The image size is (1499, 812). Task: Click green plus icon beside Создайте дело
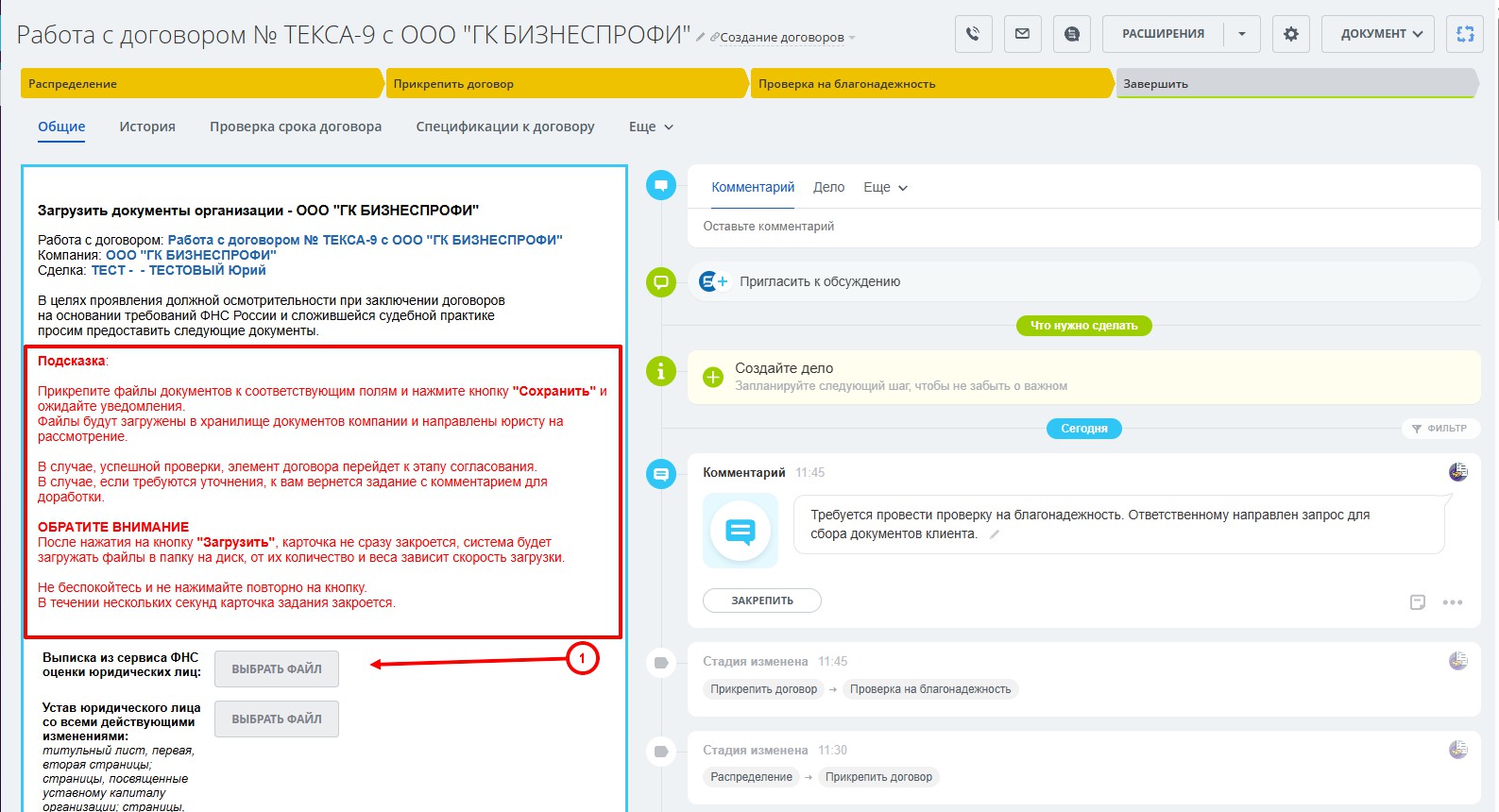[x=713, y=378]
